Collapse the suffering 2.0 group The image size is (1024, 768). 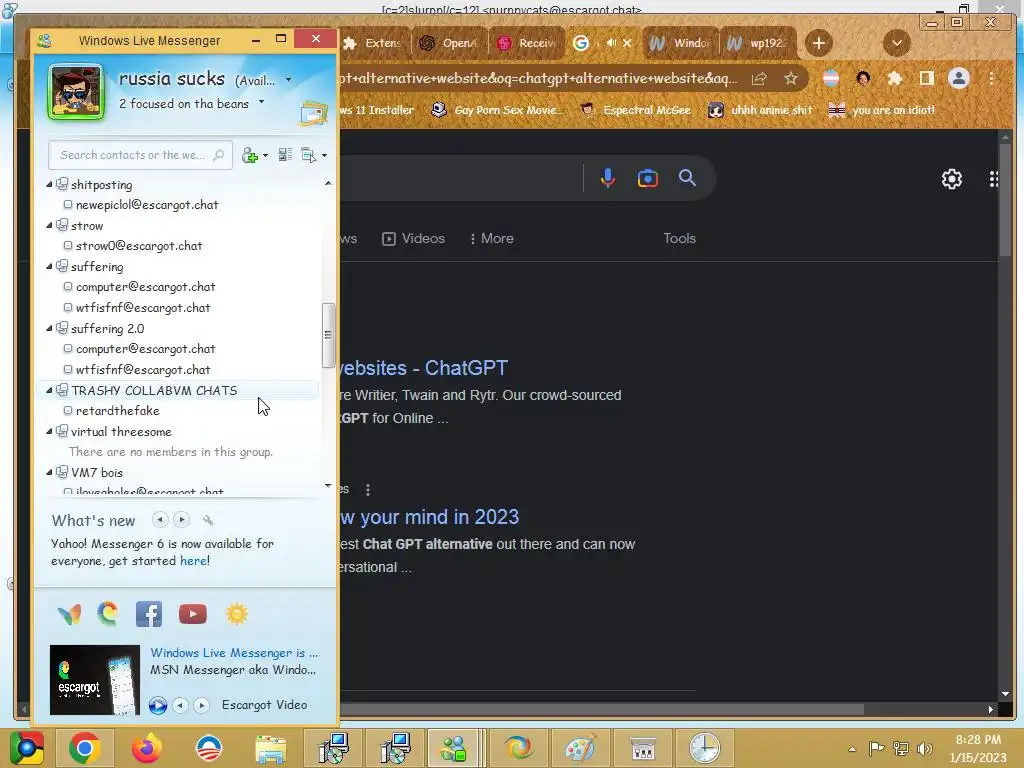coord(49,328)
